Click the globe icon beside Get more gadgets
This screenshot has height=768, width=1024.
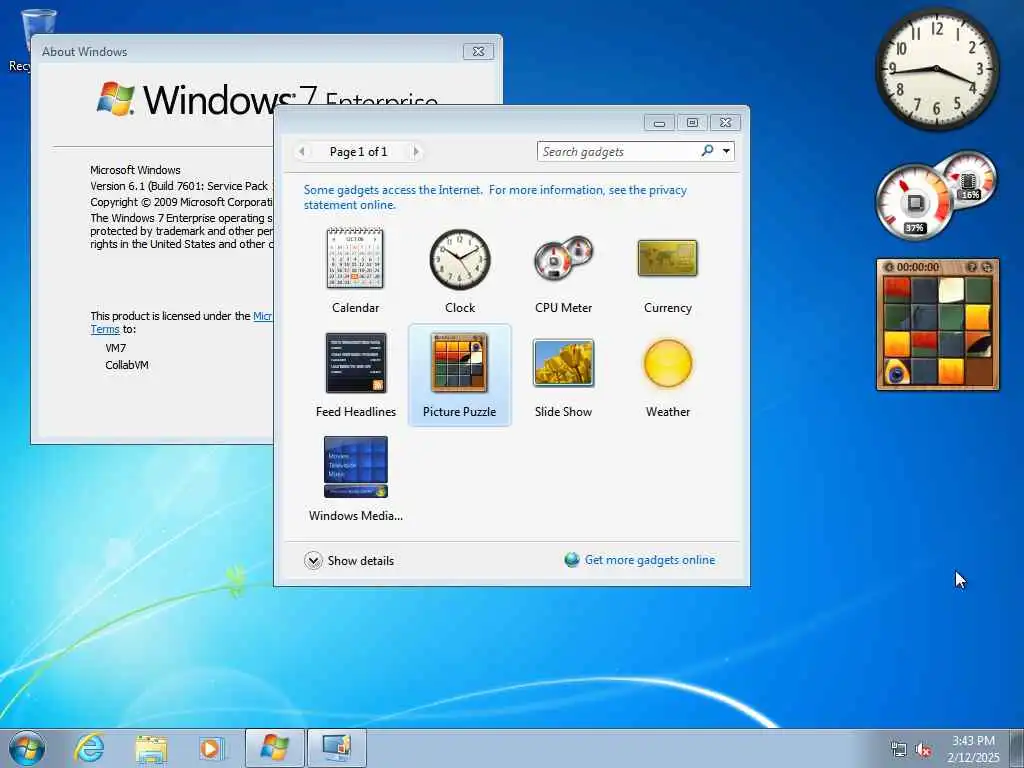pos(572,560)
